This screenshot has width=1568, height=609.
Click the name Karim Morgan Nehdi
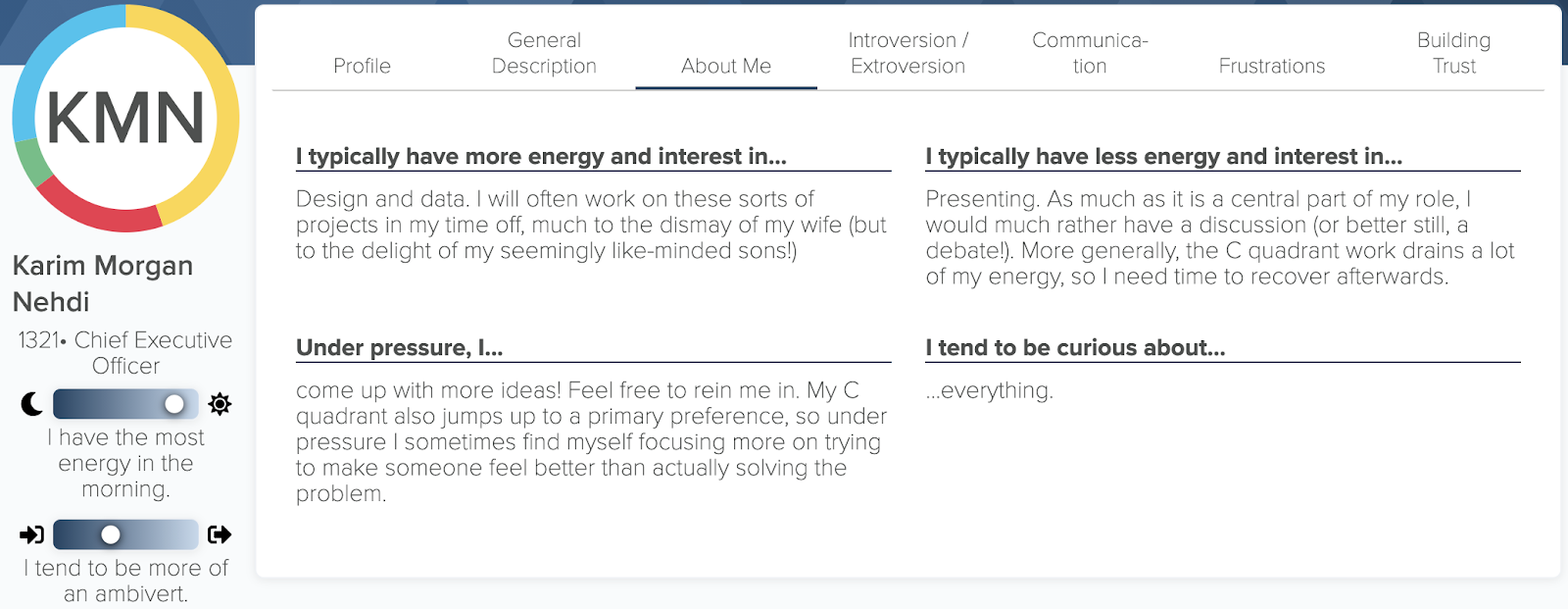point(102,283)
